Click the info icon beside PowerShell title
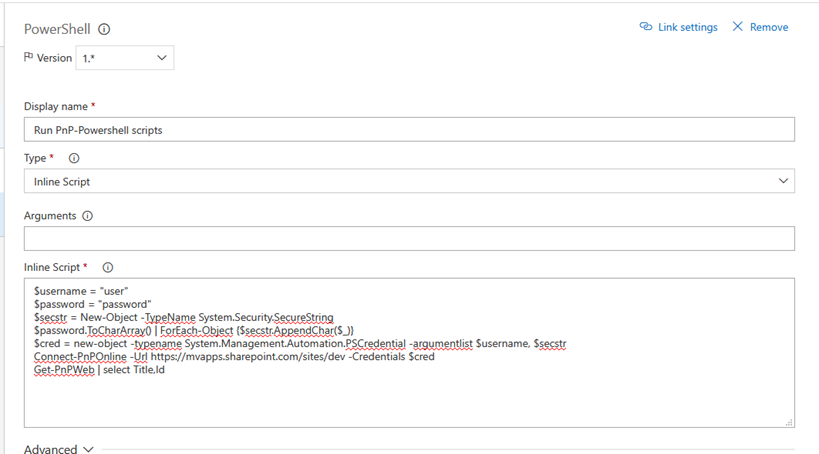819x454 pixels. [104, 29]
